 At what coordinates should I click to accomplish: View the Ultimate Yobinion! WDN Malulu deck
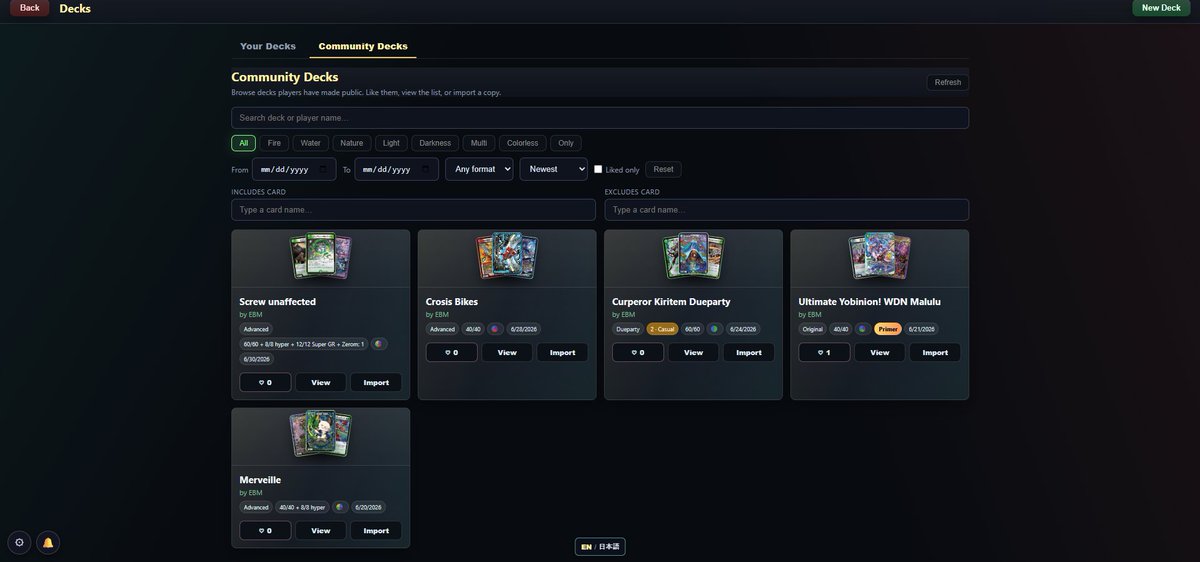(880, 352)
